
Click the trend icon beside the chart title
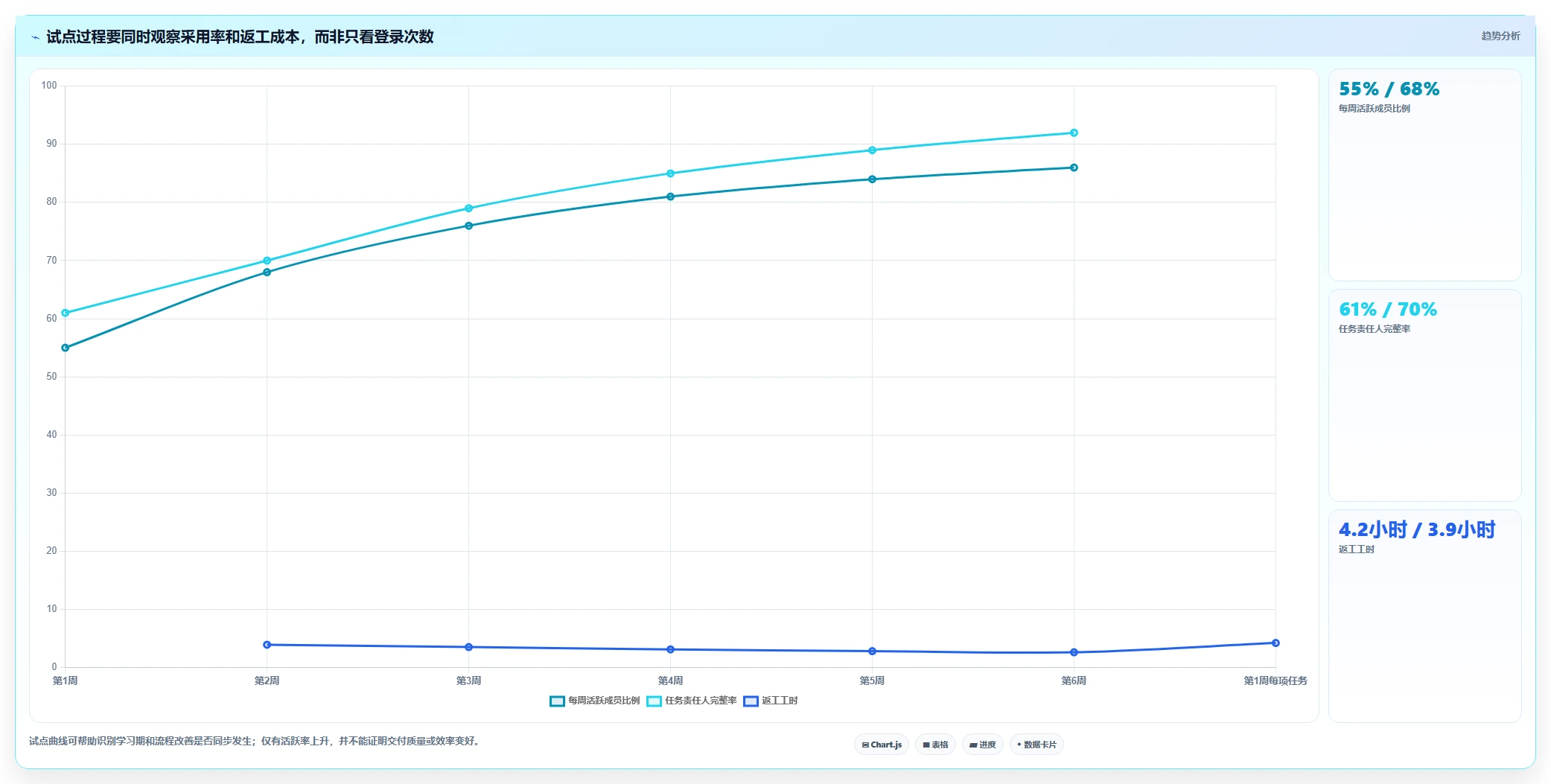(x=35, y=37)
